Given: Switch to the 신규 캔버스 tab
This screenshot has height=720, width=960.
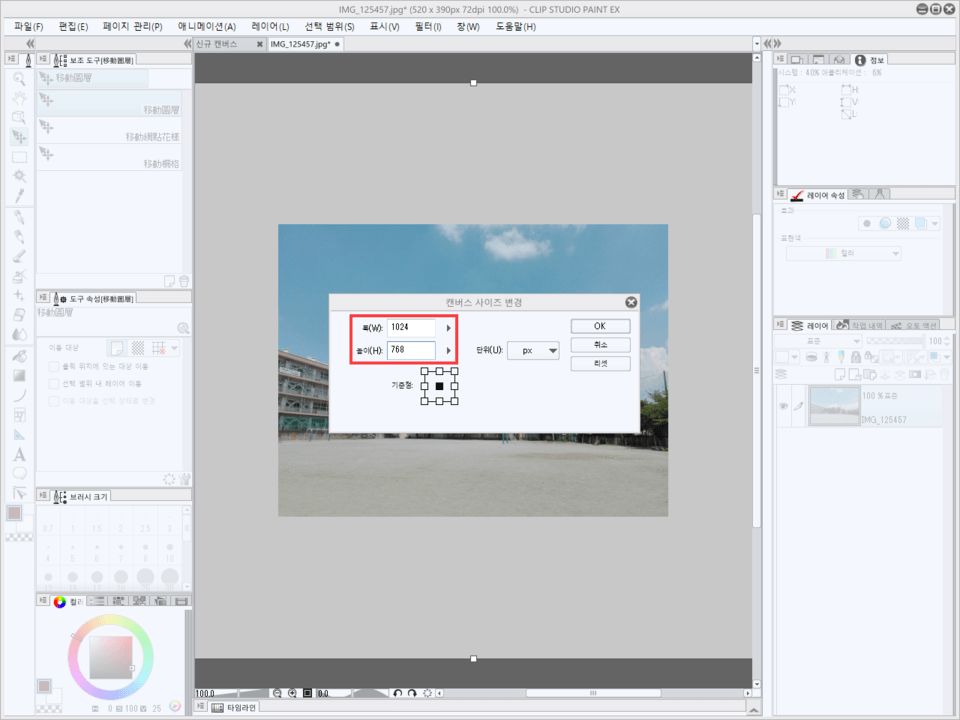Looking at the screenshot, I should (218, 45).
